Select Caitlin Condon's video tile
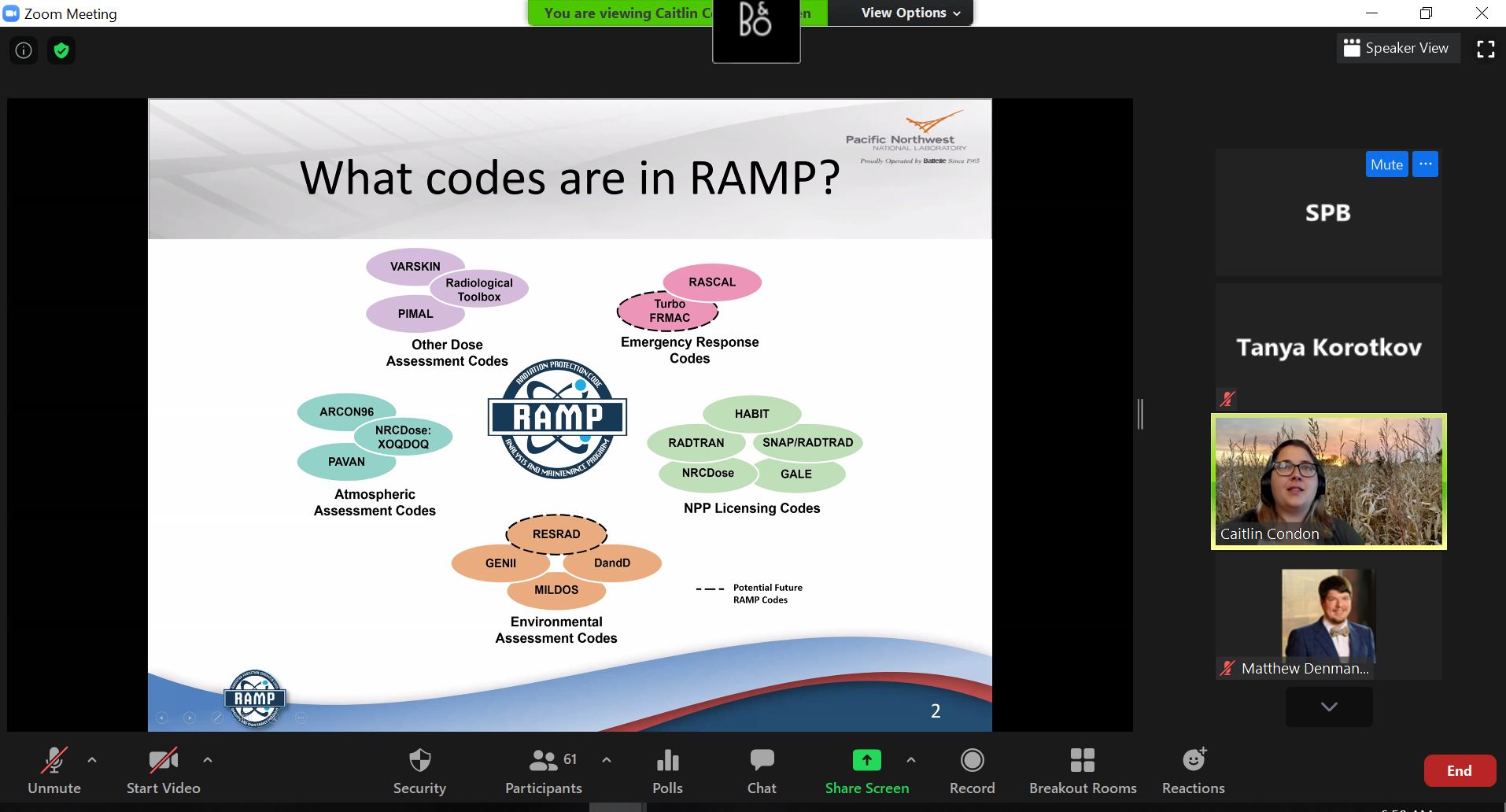The image size is (1506, 812). coord(1329,481)
